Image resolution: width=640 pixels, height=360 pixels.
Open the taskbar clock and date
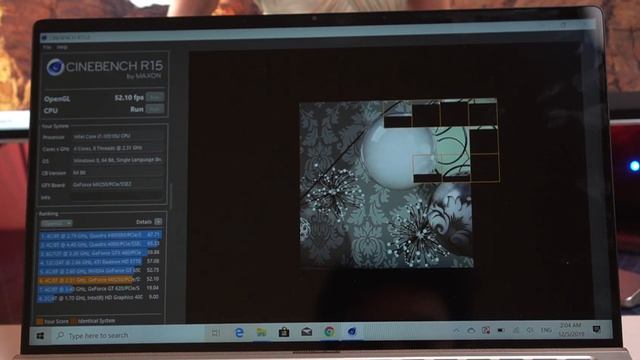tap(570, 329)
